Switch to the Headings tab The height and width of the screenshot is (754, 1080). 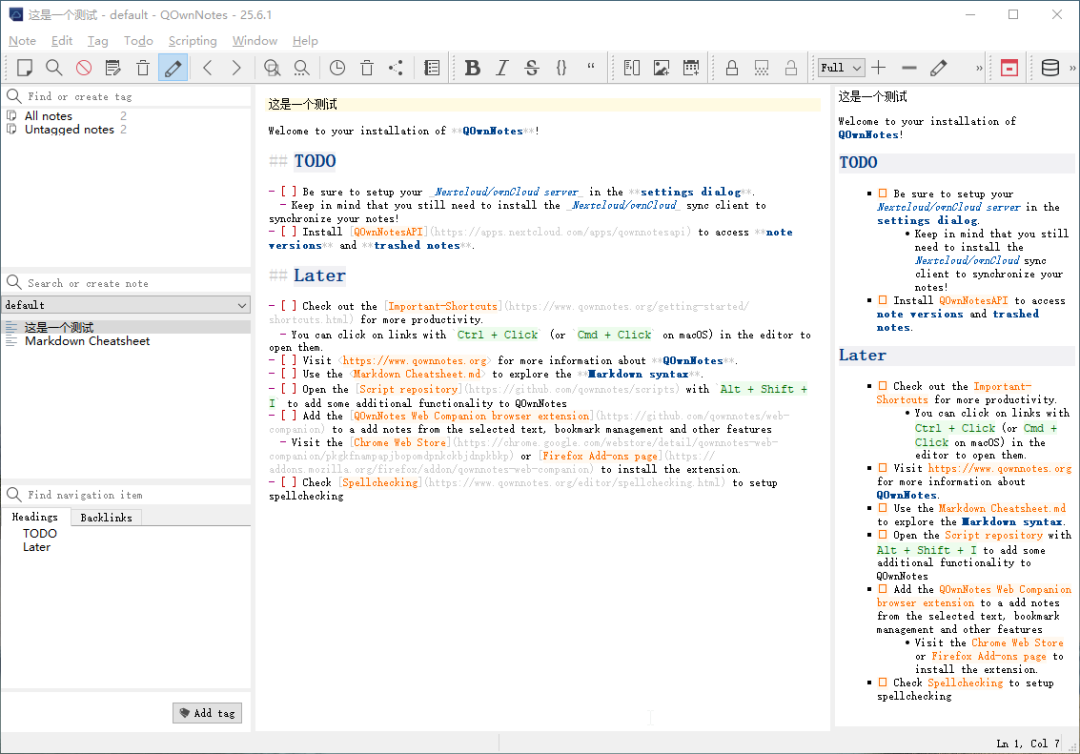(x=34, y=517)
